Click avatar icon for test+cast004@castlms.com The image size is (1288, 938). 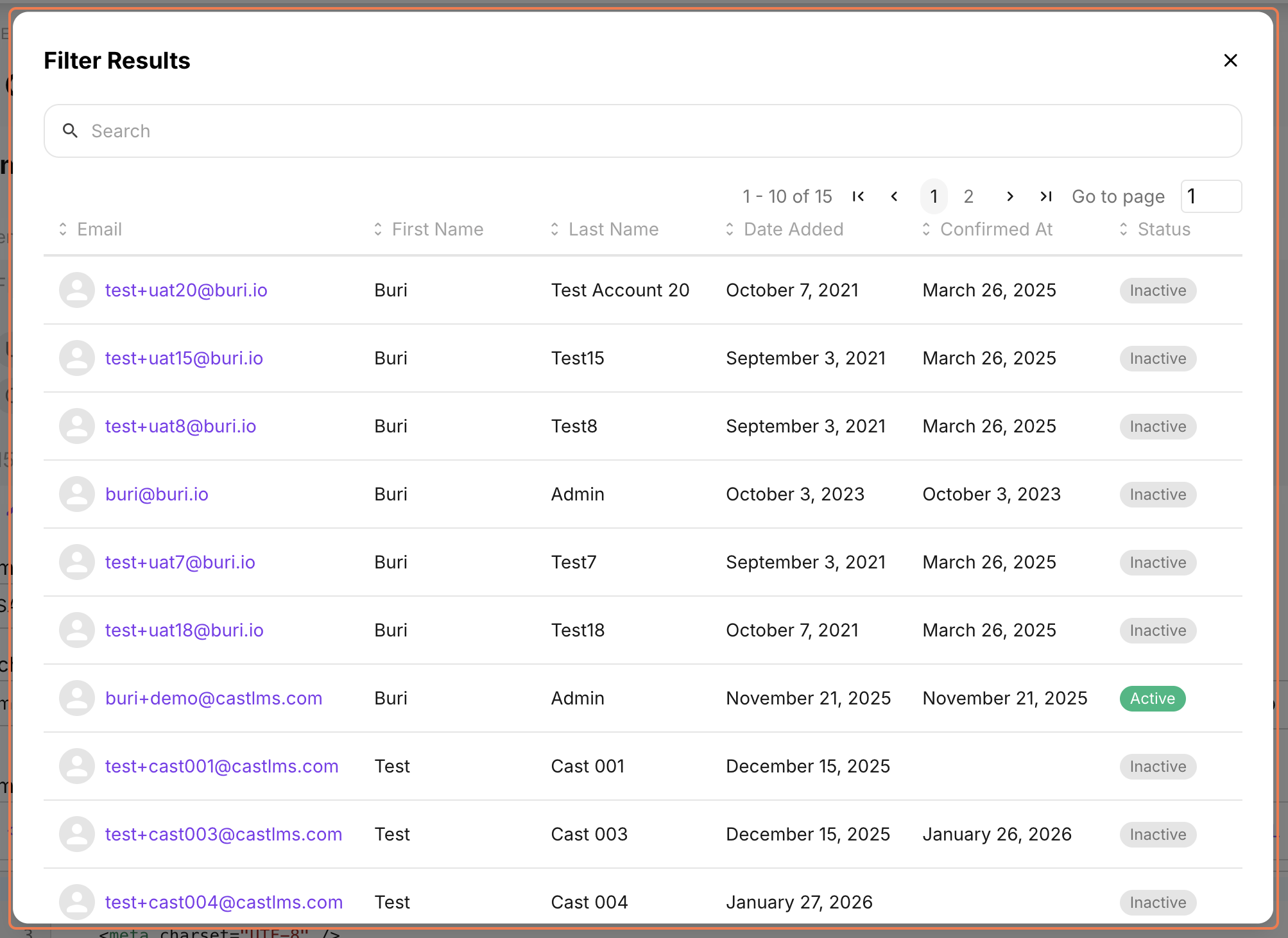77,902
